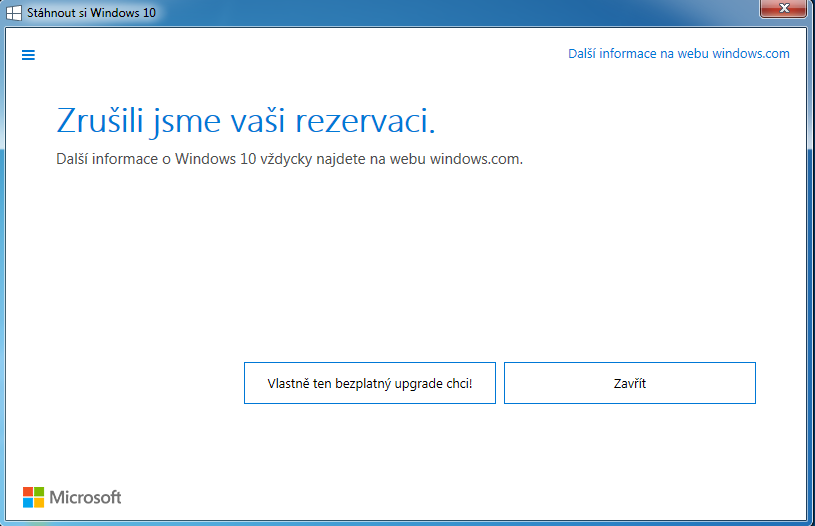Click the Microsoft logo
Viewport: 815px width, 526px height.
[x=72, y=497]
